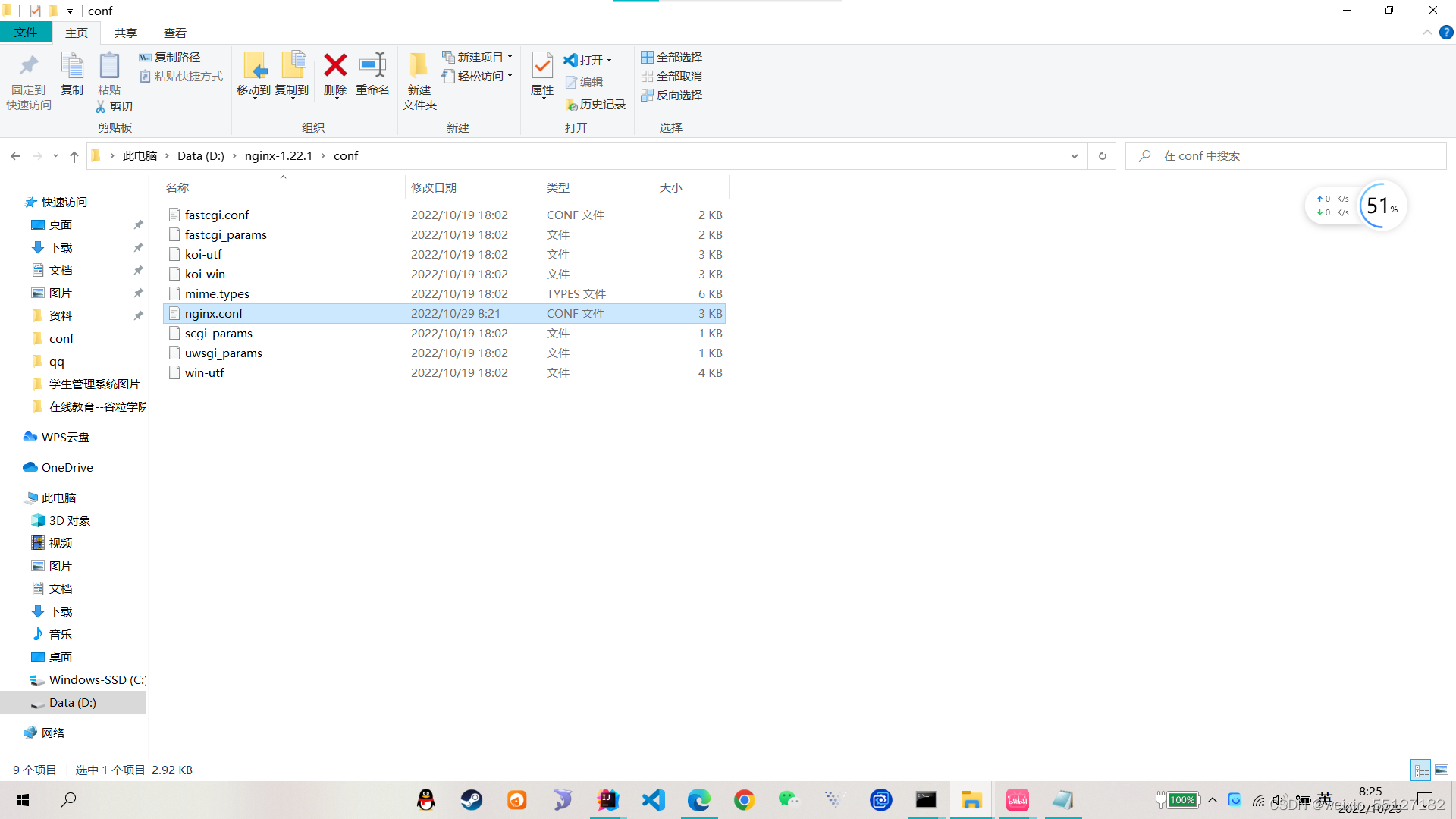Open Google Chrome from the taskbar
The image size is (1456, 819).
pyautogui.click(x=744, y=799)
